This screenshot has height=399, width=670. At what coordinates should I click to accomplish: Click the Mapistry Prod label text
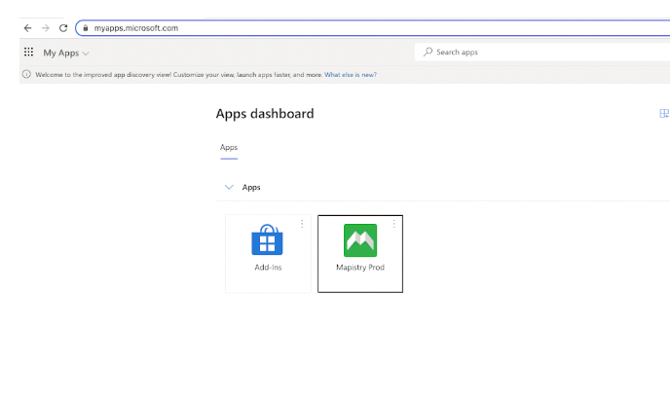pyautogui.click(x=360, y=267)
